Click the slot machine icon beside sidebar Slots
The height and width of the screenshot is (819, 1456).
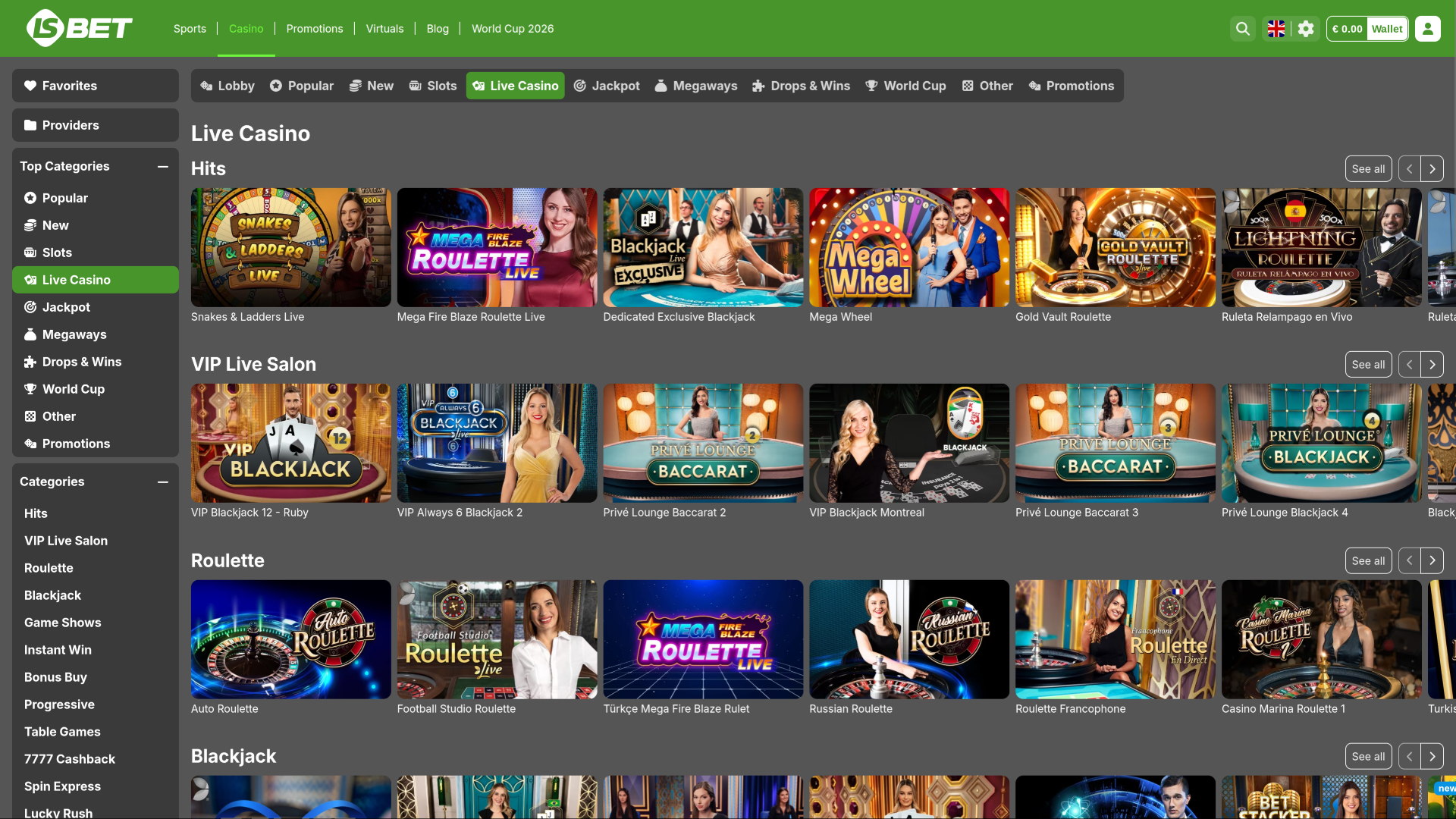30,253
